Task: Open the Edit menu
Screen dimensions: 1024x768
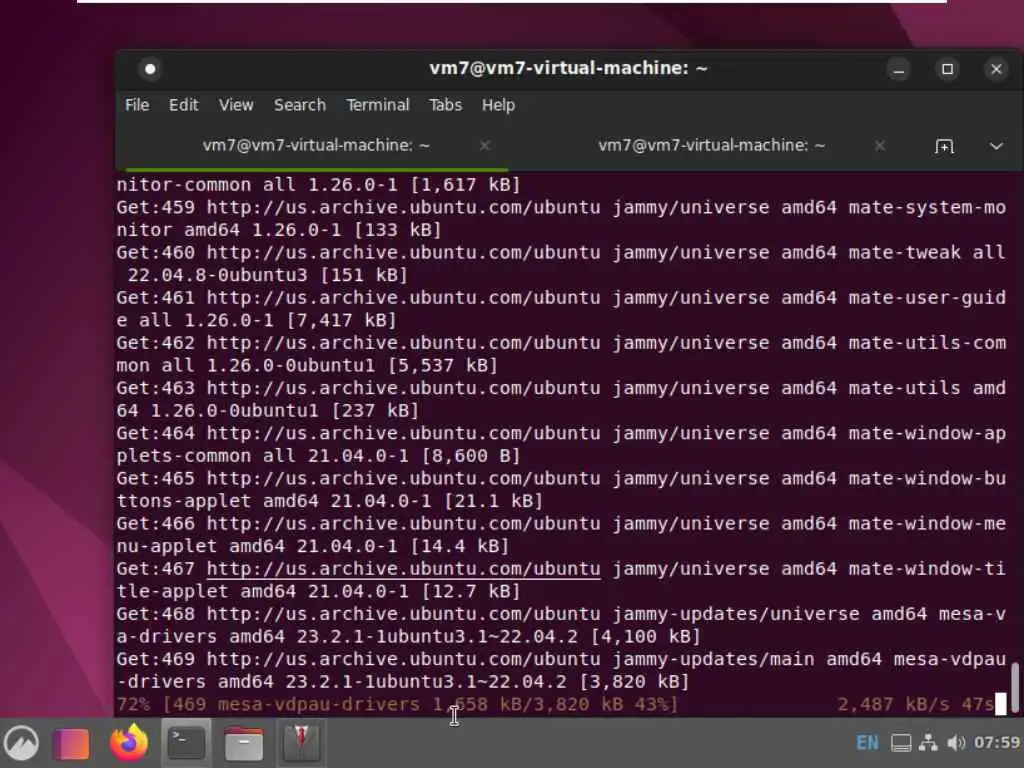Action: [184, 105]
